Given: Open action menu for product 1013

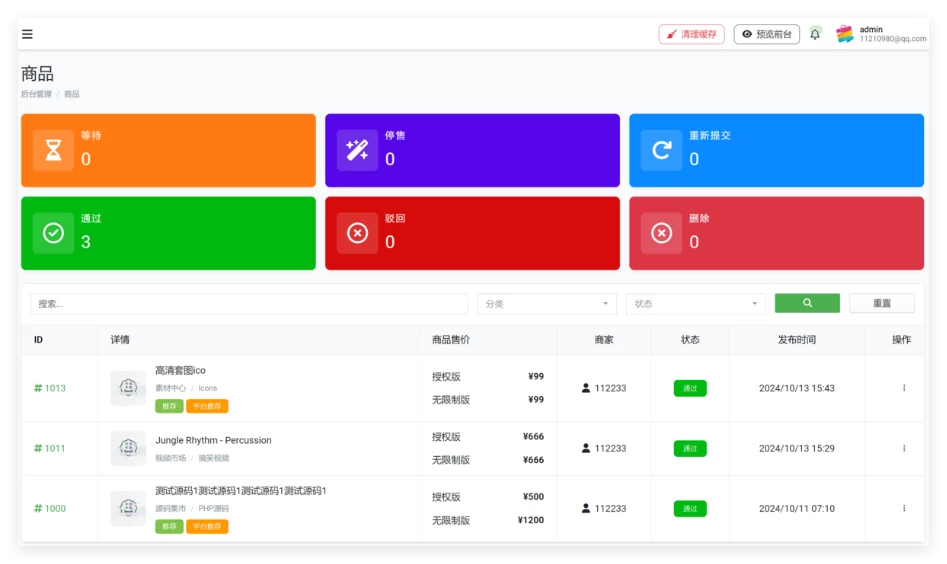Looking at the screenshot, I should point(904,388).
